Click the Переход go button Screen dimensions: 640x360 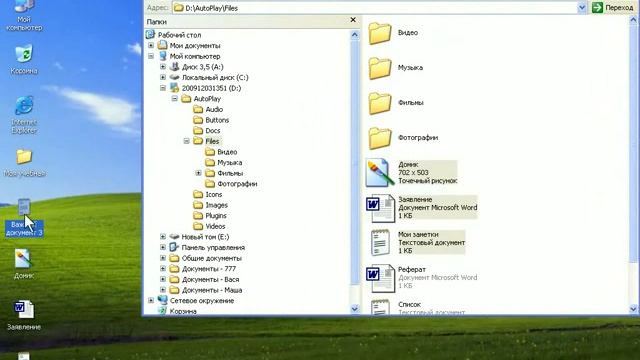point(614,7)
